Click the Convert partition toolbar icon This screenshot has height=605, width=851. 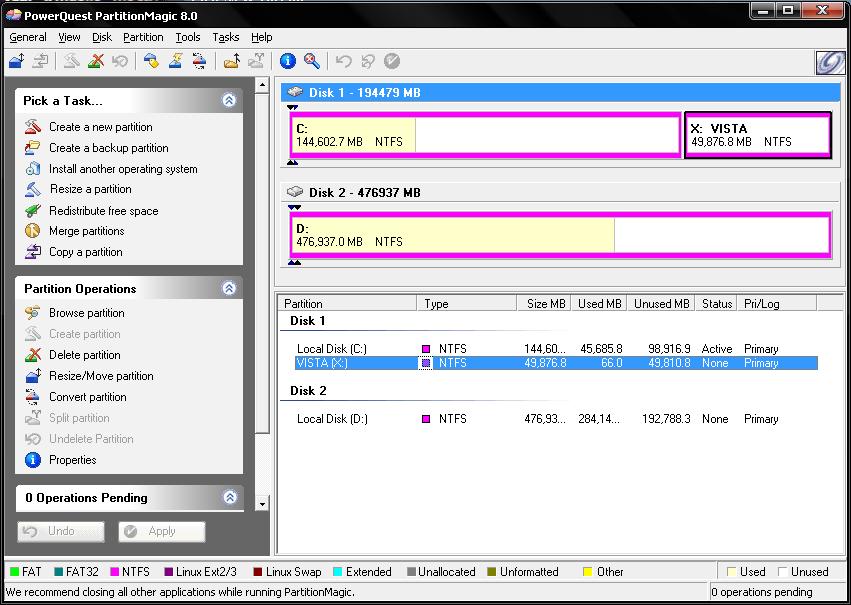click(199, 61)
